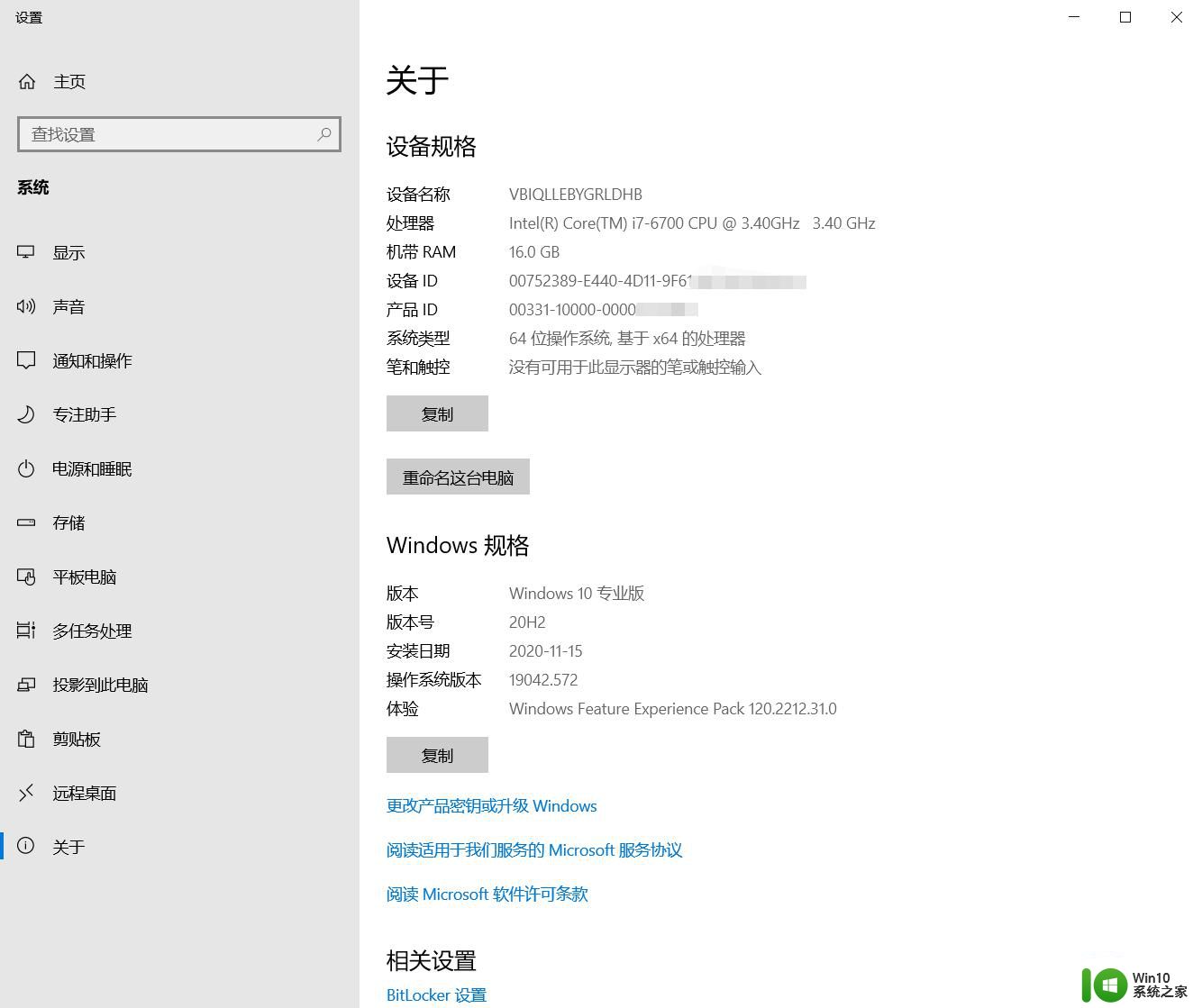Click the 重命名这台电脑 button

458,477
